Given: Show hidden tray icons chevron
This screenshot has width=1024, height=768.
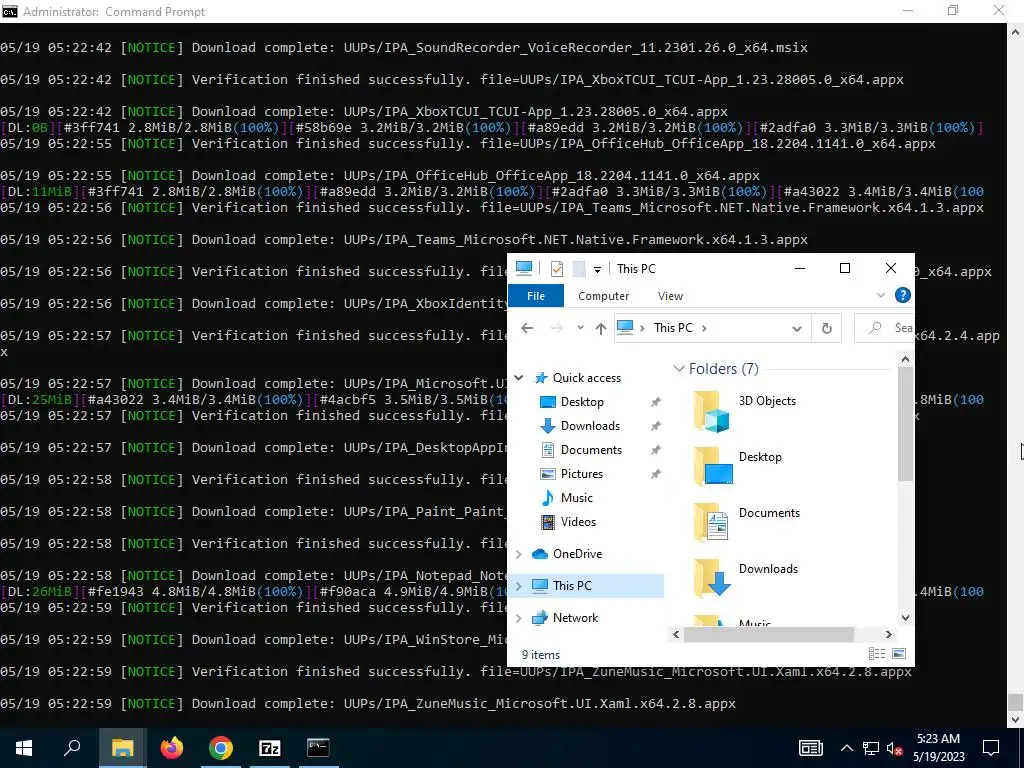Looking at the screenshot, I should coord(846,748).
